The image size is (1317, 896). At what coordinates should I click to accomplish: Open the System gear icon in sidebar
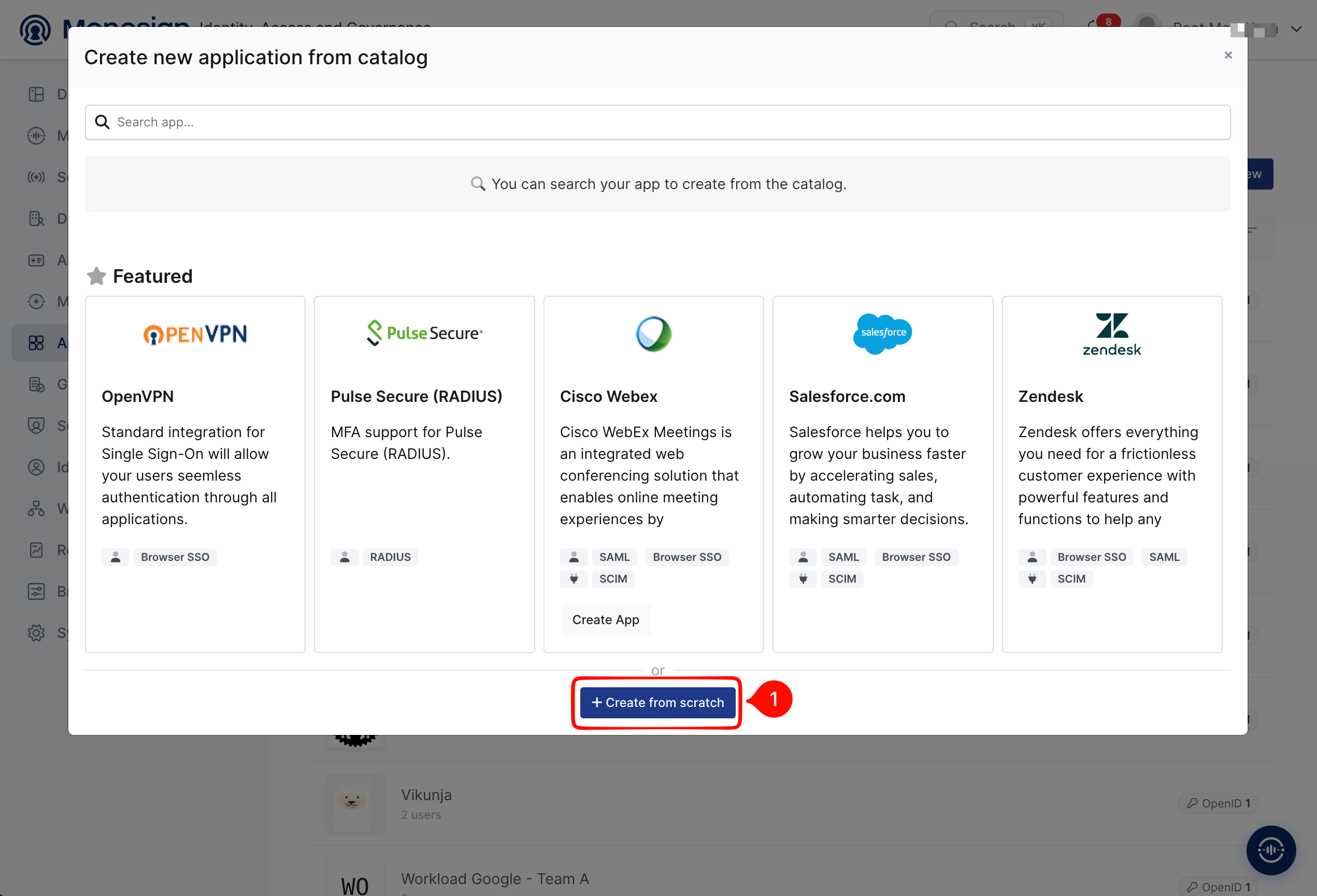point(36,632)
